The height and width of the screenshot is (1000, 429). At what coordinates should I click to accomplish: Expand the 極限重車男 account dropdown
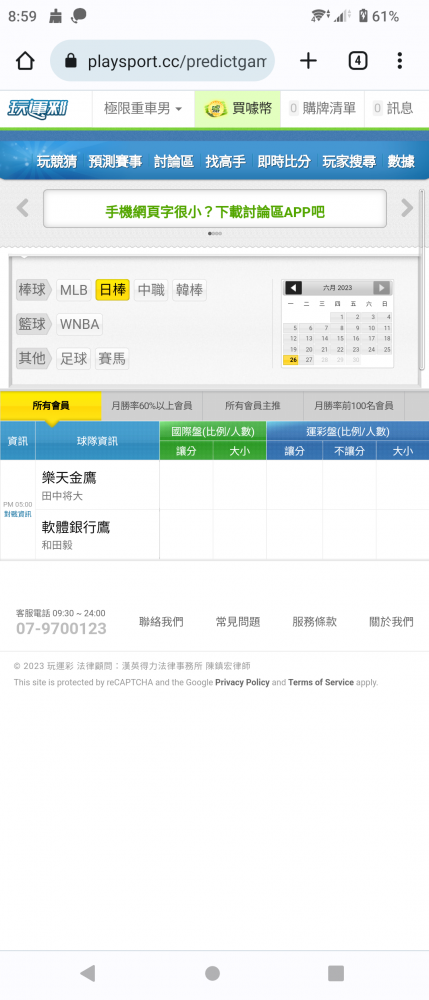[143, 108]
